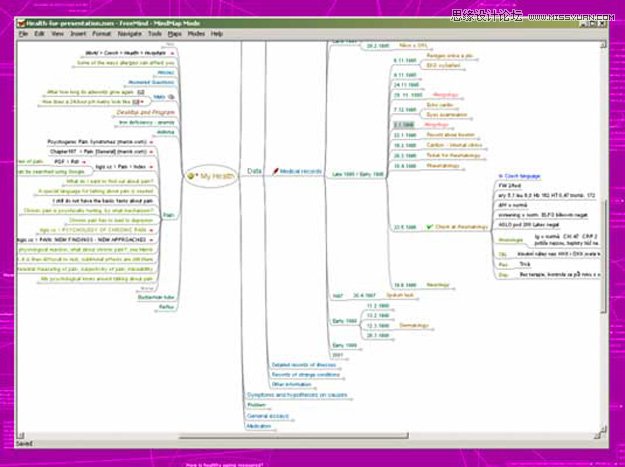
Task: Select the Asthma node
Action: [x=165, y=132]
